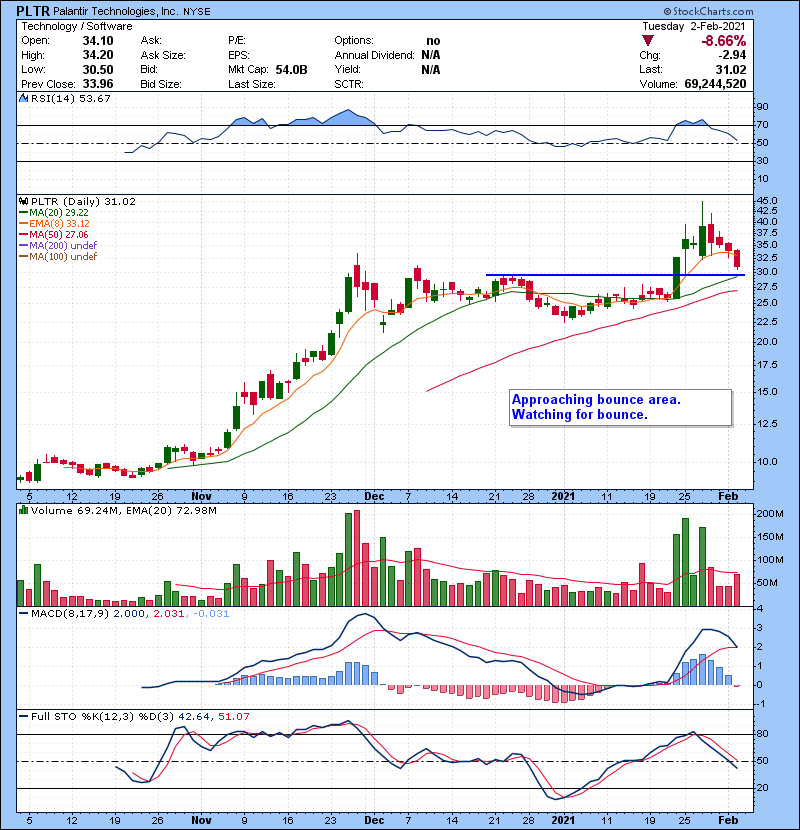Click the Technology / Software sector label
The width and height of the screenshot is (800, 830).
[77, 26]
